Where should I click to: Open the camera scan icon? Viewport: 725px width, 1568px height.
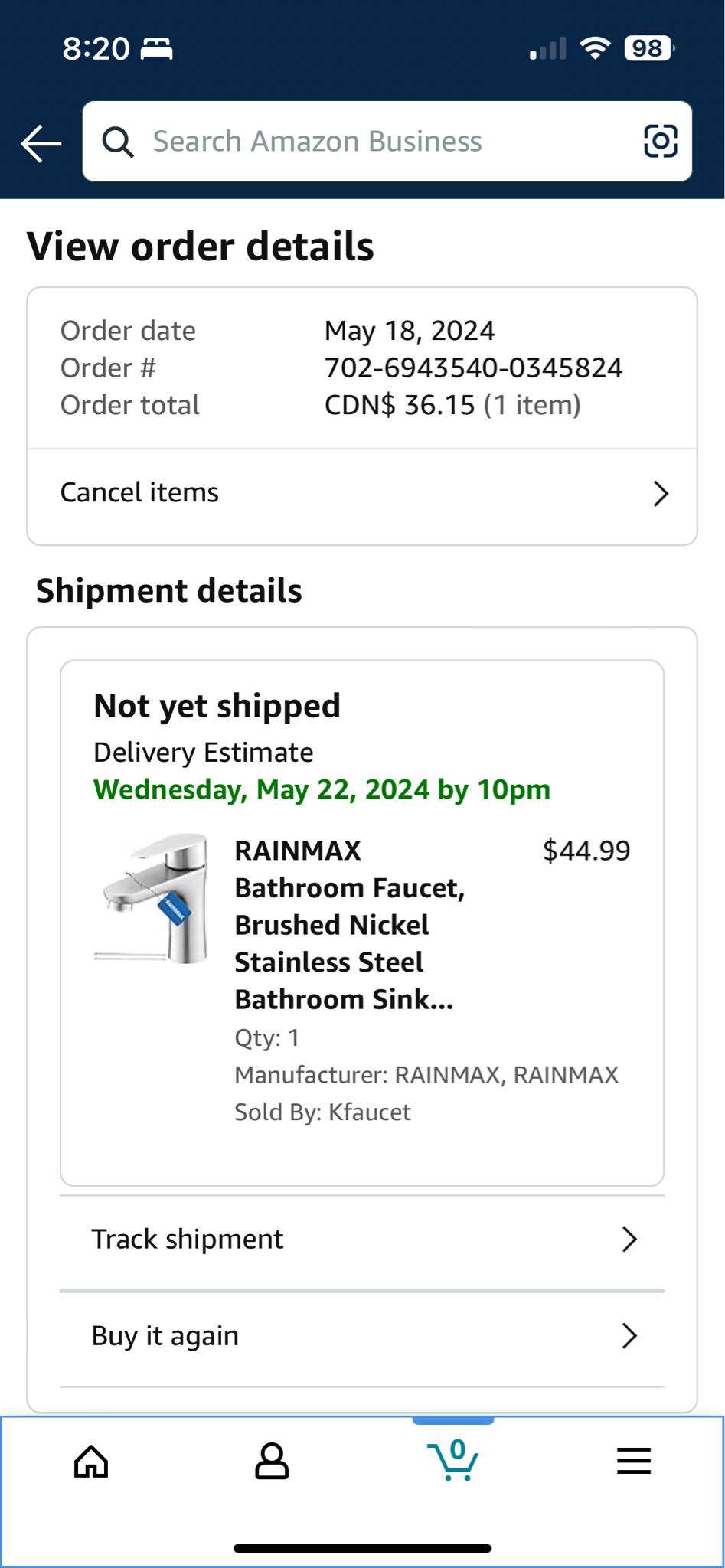click(660, 141)
